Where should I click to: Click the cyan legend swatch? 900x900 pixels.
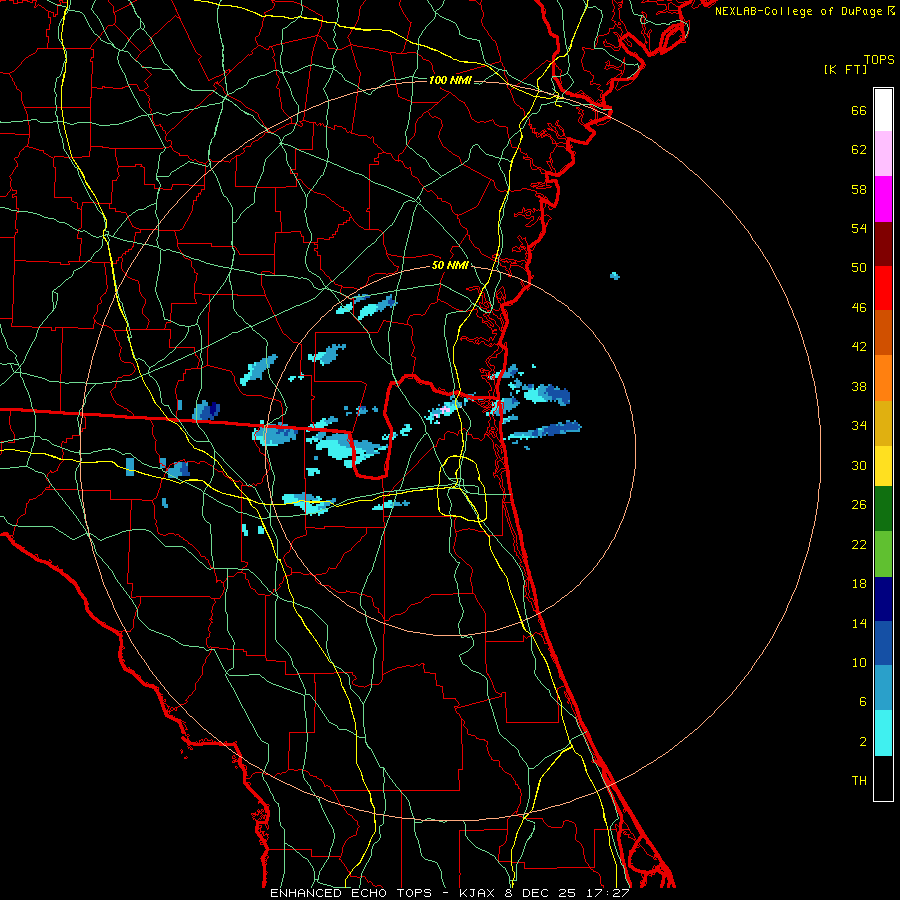pos(883,733)
